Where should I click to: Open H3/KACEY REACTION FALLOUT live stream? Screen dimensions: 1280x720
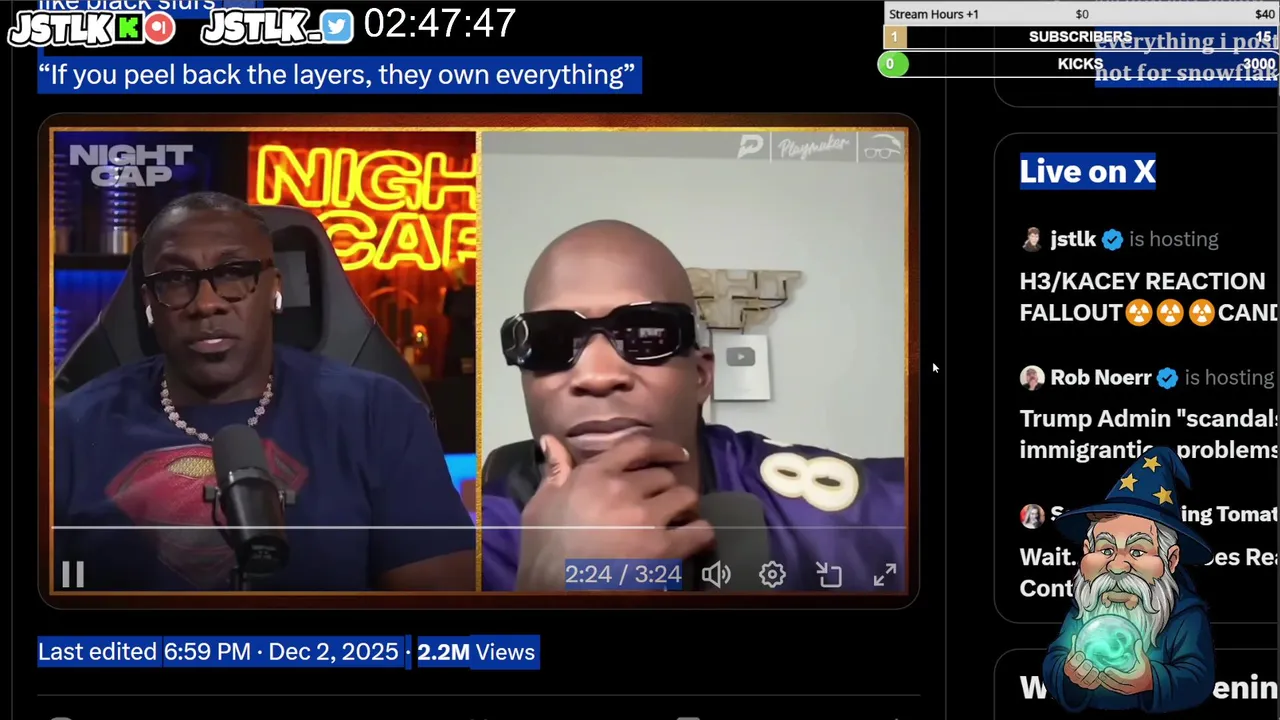click(x=1149, y=297)
